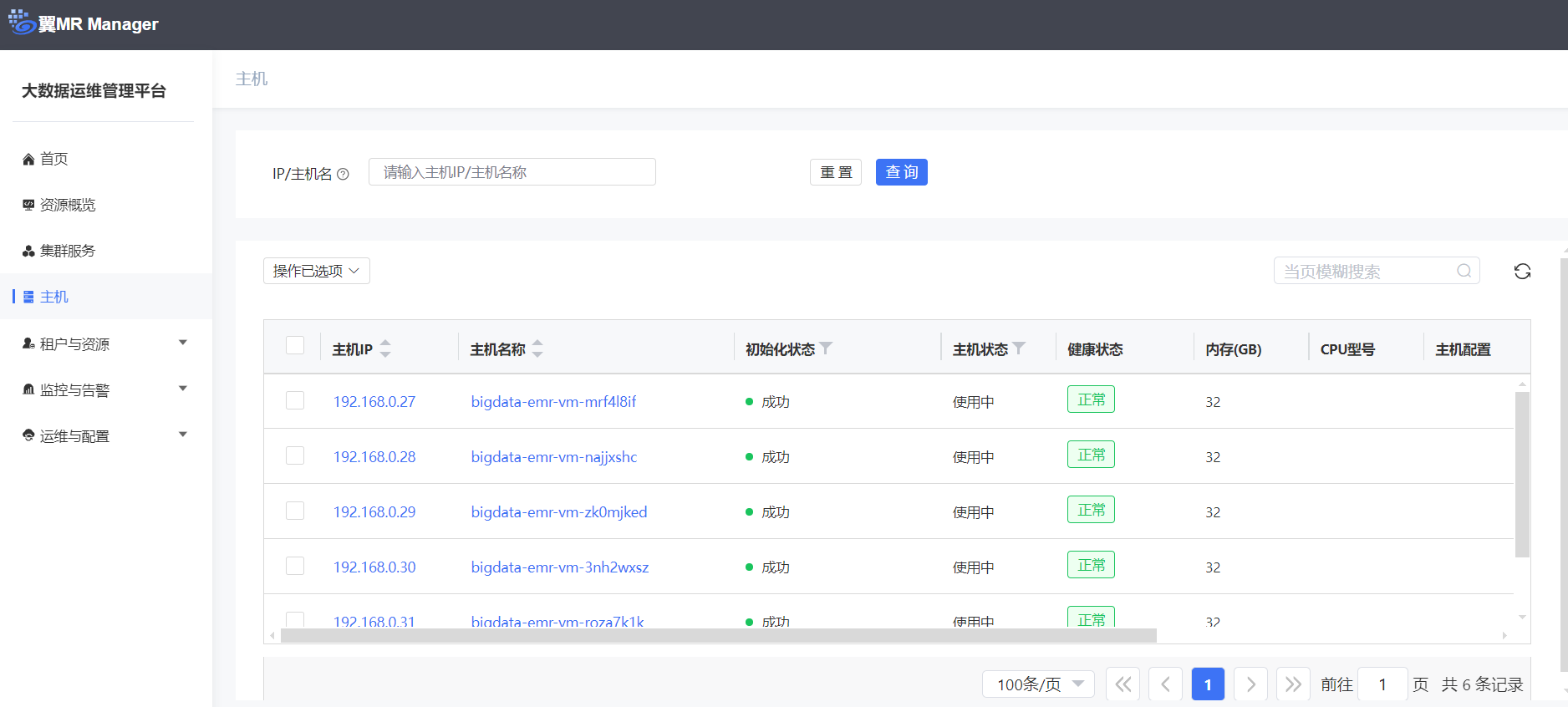
Task: Focus the IP/主机名 search input
Action: [512, 172]
